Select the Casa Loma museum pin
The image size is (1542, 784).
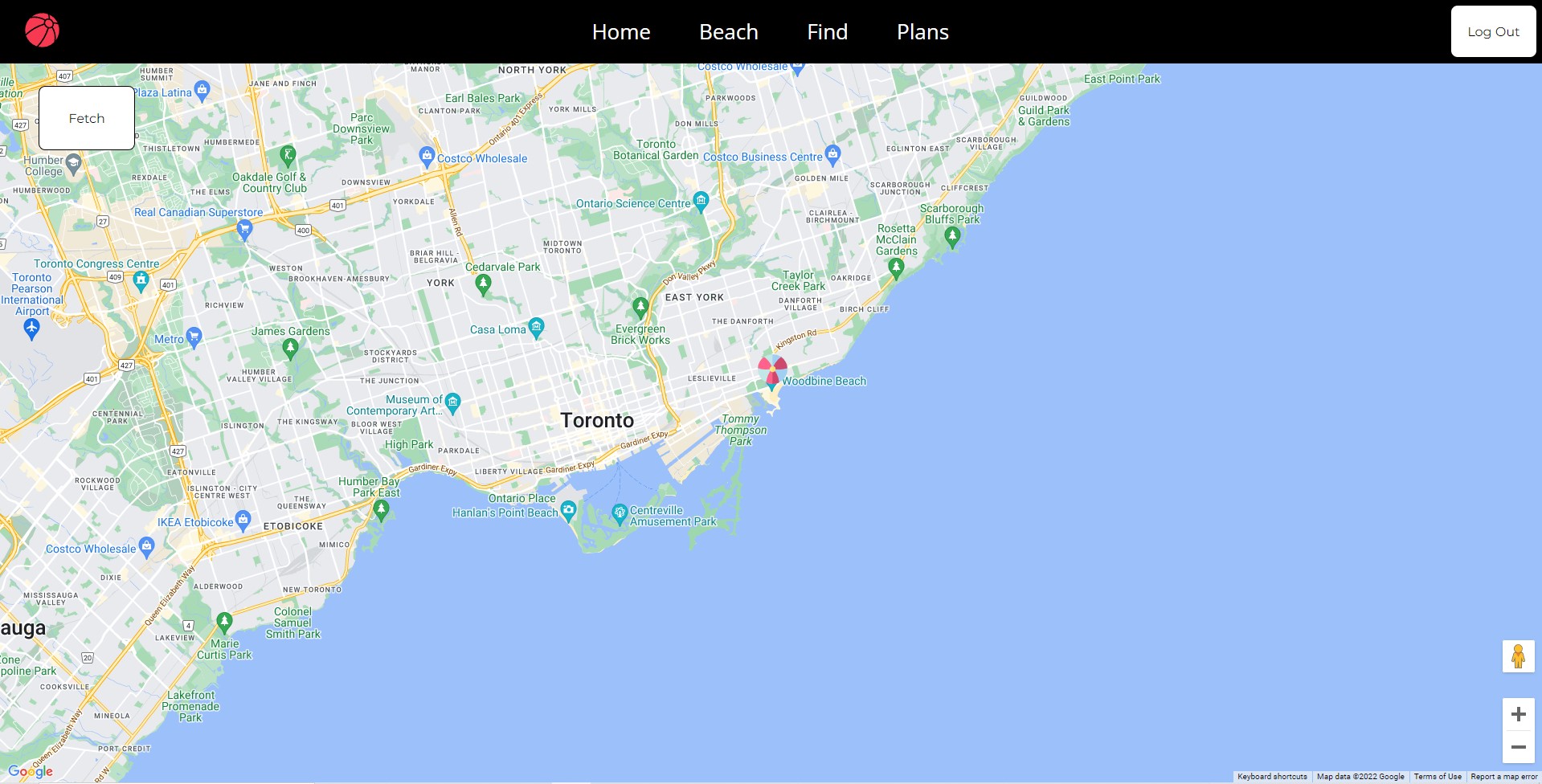coord(536,327)
